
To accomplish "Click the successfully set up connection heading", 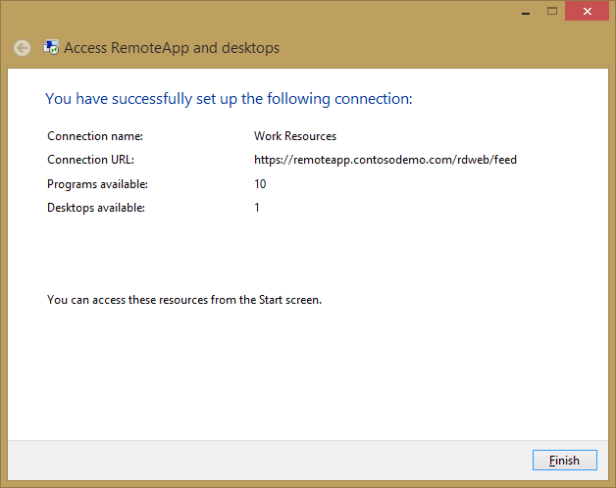I will tap(229, 99).
